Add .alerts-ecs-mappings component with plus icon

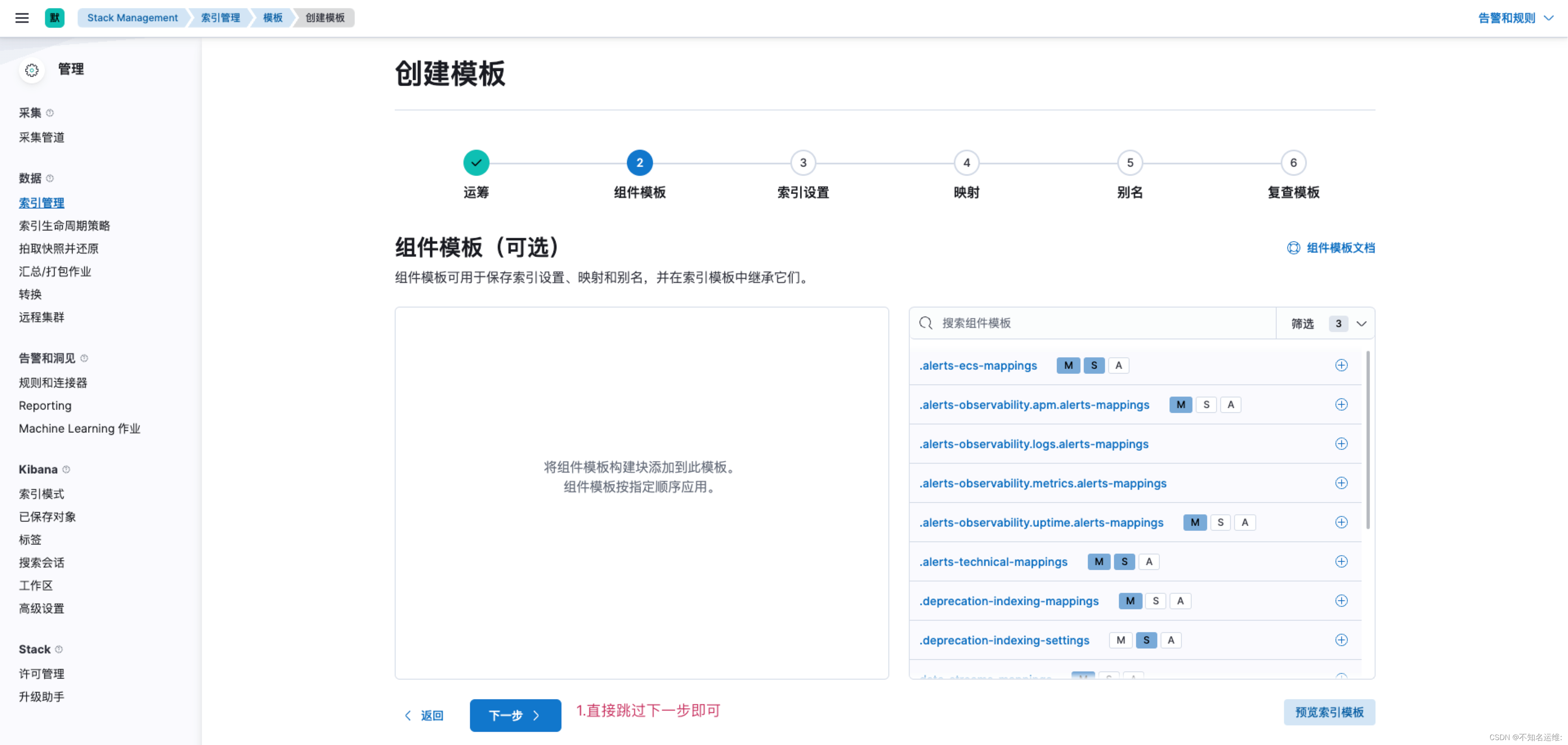coord(1341,366)
